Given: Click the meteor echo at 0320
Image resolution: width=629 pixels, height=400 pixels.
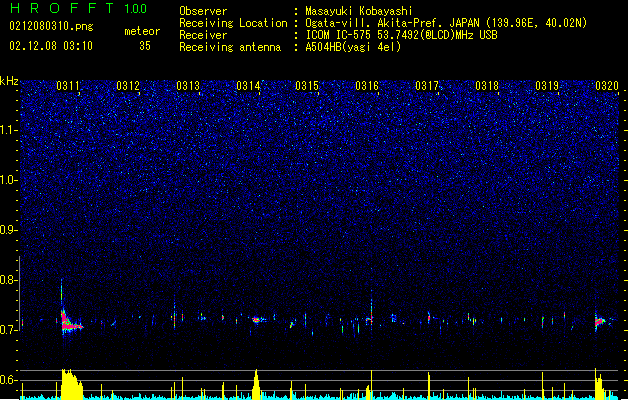Looking at the screenshot, I should click(600, 322).
